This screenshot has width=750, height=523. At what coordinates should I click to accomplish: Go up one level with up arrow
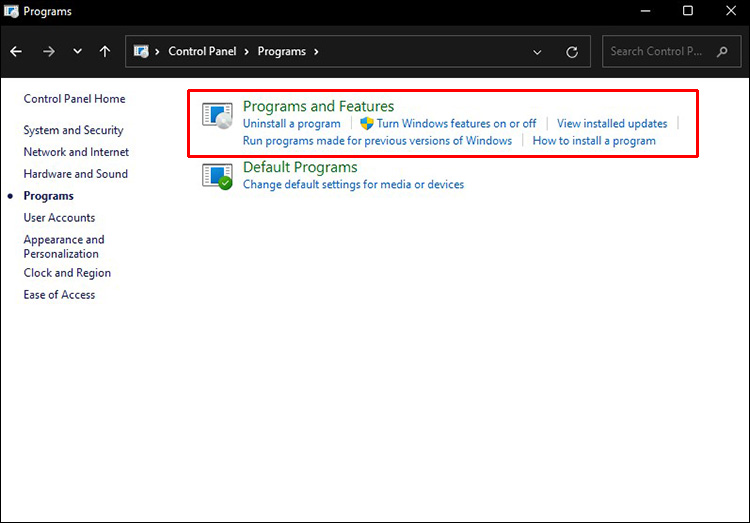105,51
